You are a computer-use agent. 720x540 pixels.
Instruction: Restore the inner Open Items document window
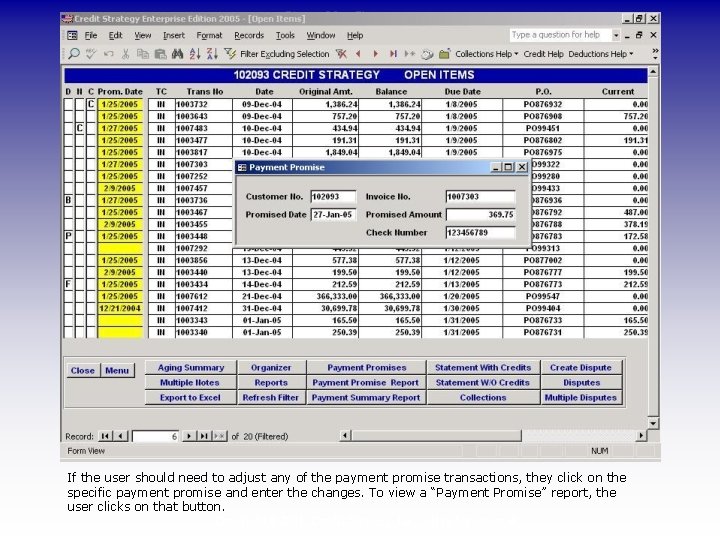click(x=639, y=35)
